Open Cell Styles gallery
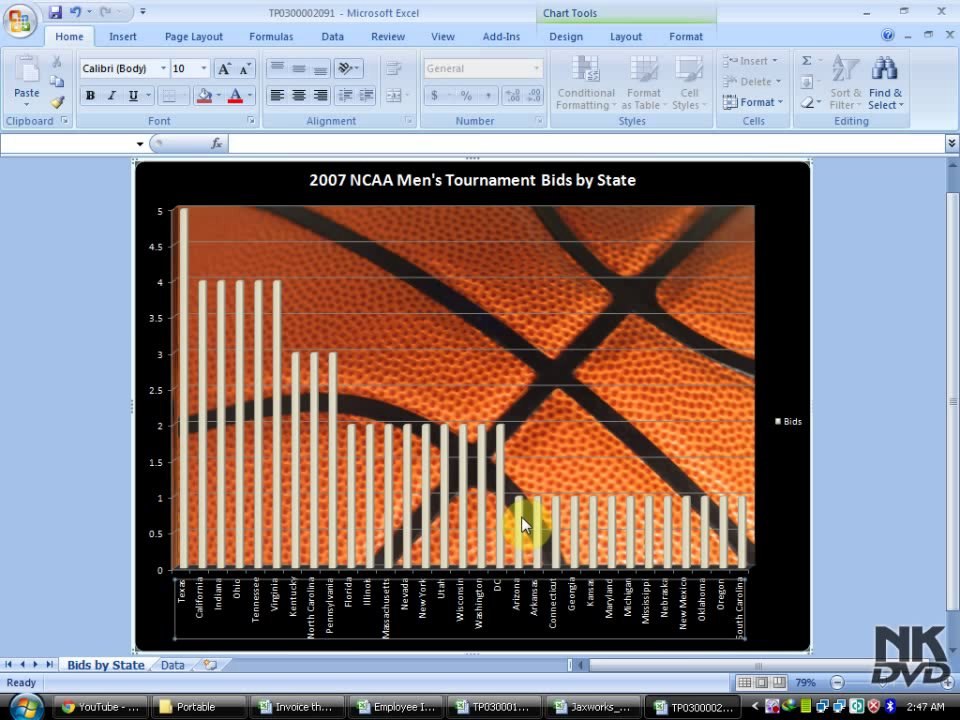 coord(689,83)
